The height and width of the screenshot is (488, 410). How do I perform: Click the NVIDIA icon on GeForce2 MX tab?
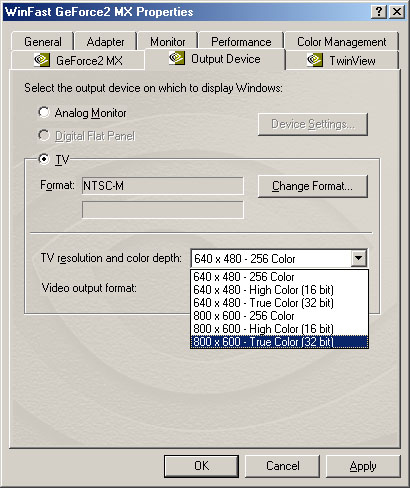42,60
